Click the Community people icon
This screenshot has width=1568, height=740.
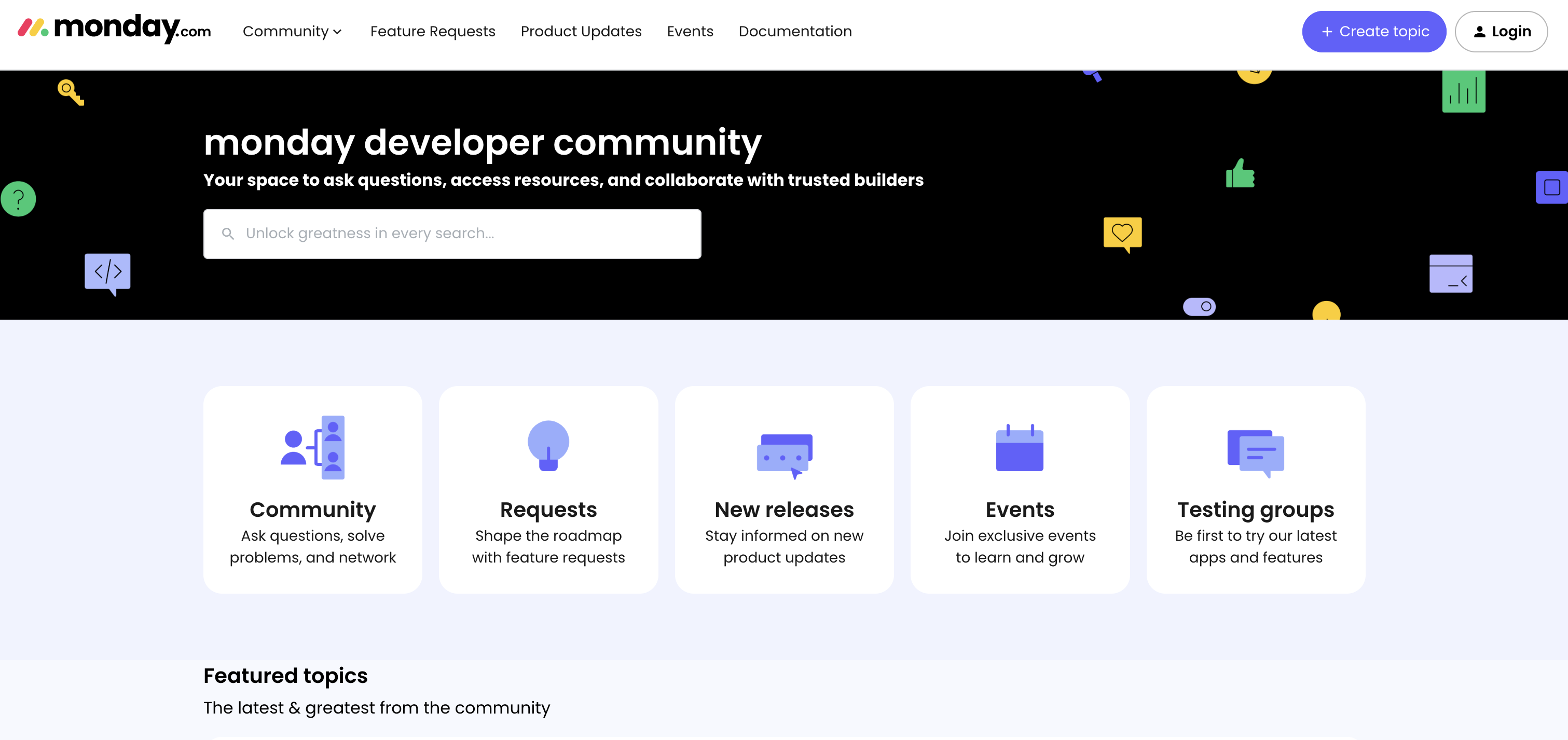click(x=313, y=447)
